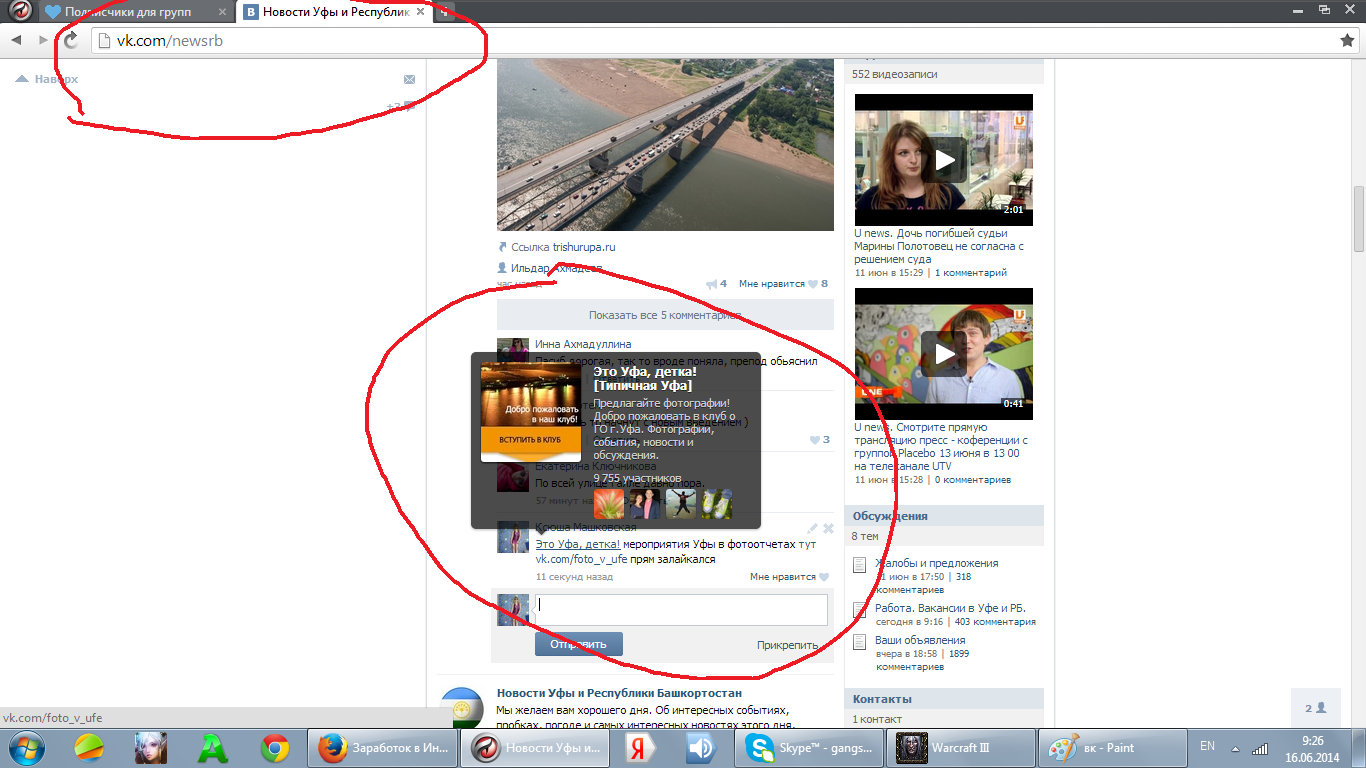Open the 552 видеозаписи link
This screenshot has width=1366, height=768.
point(895,74)
